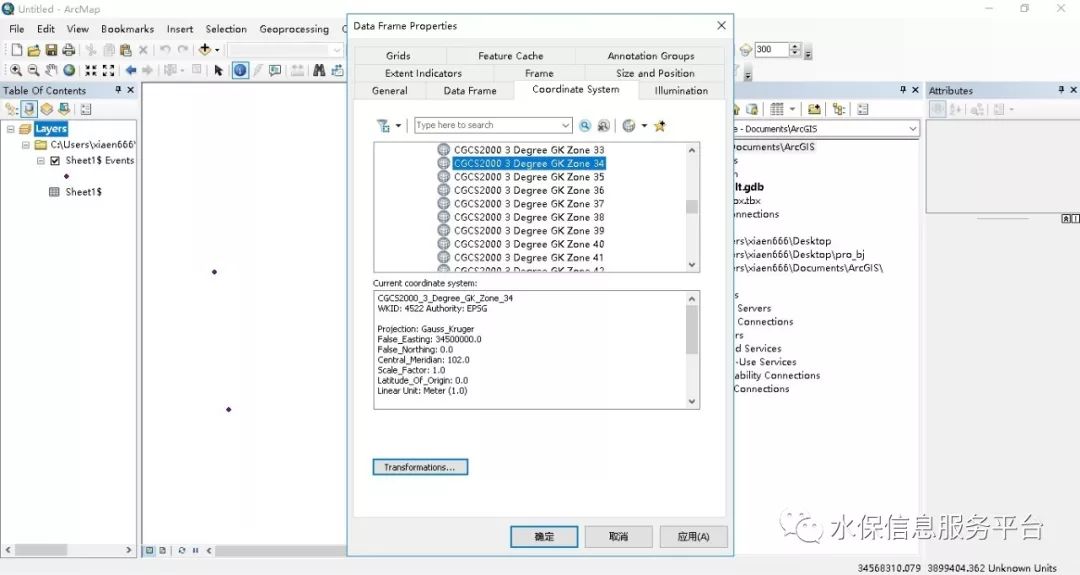
Task: Choose the Select Elements arrow tool
Action: (218, 70)
